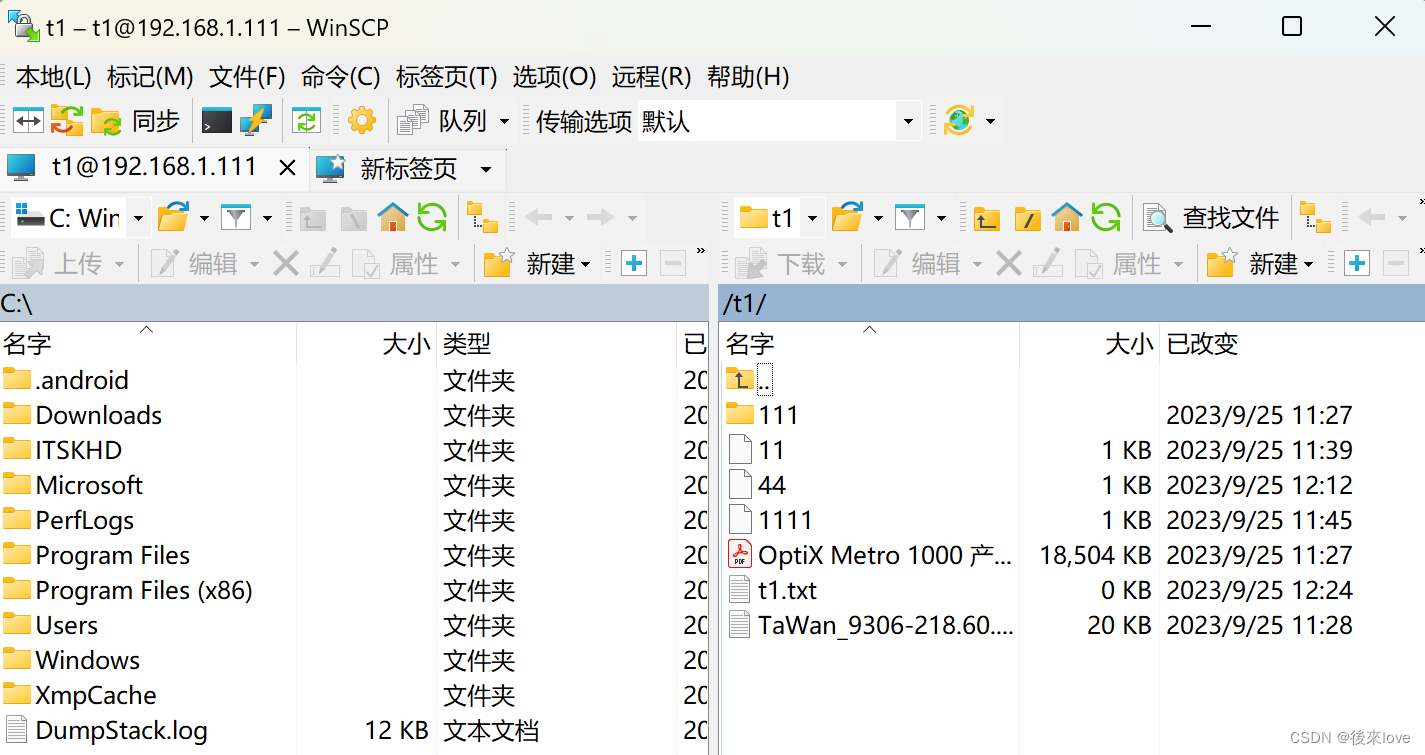Open the 远程(R) menu
This screenshot has width=1425, height=755.
[651, 77]
